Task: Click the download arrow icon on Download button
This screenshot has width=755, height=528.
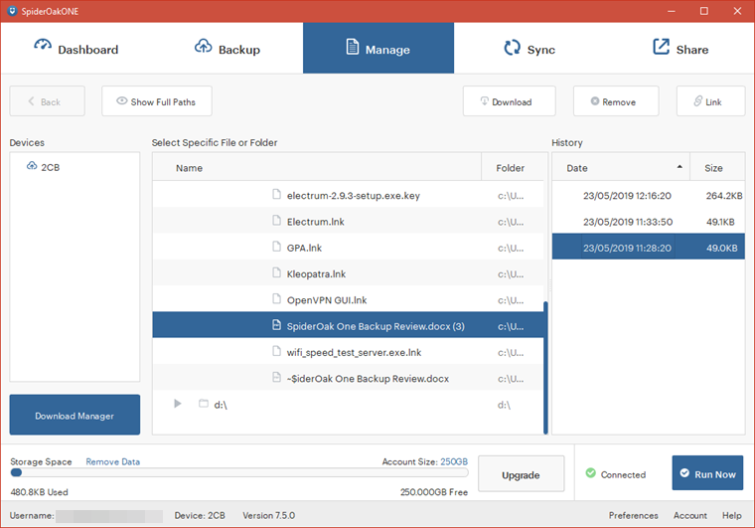Action: coord(484,101)
